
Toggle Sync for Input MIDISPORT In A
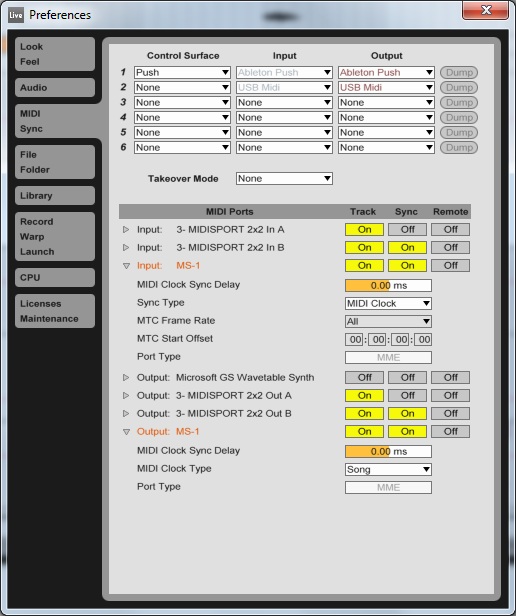click(x=408, y=229)
